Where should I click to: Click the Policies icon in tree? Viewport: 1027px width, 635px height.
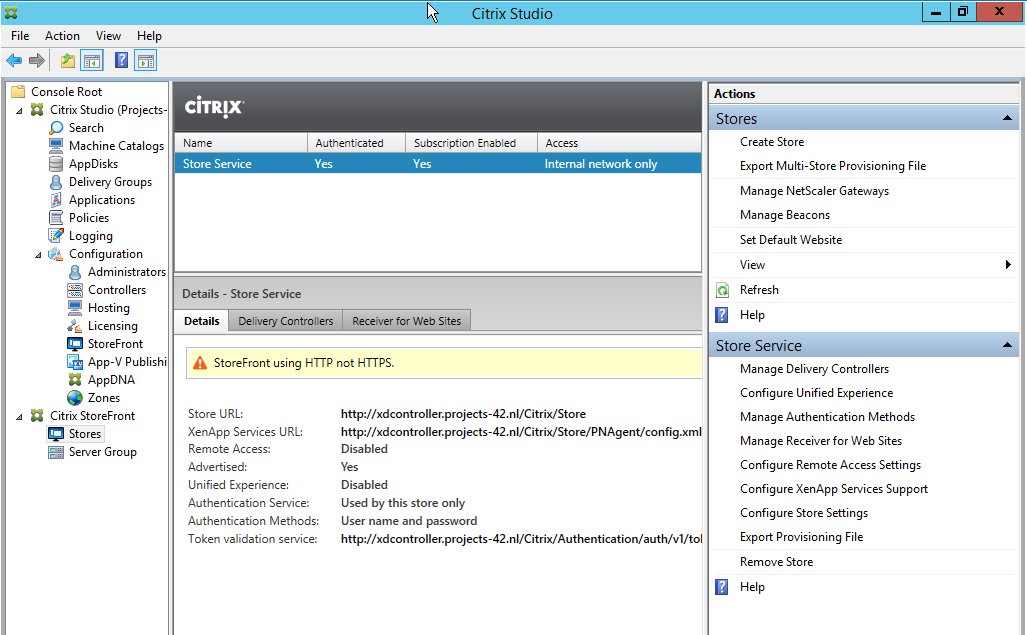coord(57,217)
